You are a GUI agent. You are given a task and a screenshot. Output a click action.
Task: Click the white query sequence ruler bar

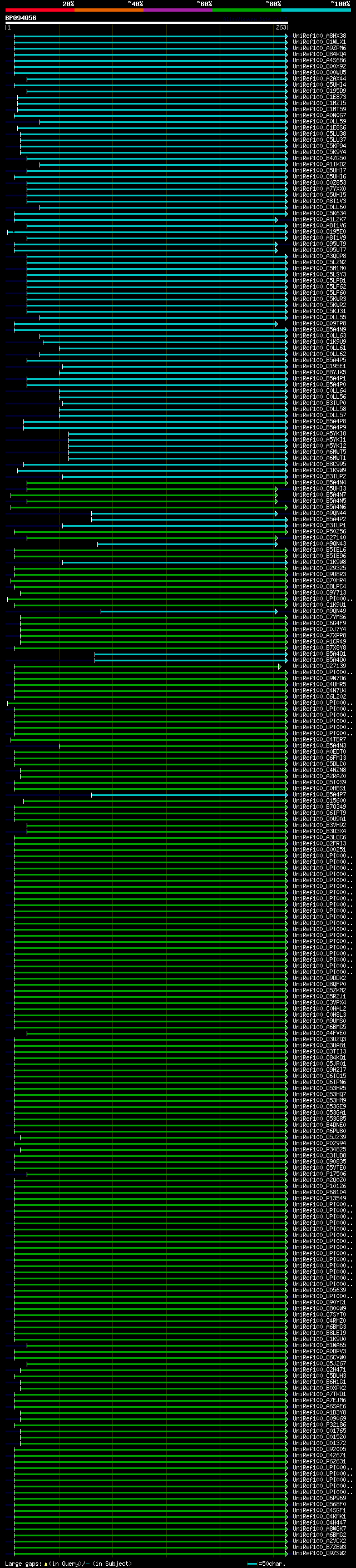(x=147, y=23)
